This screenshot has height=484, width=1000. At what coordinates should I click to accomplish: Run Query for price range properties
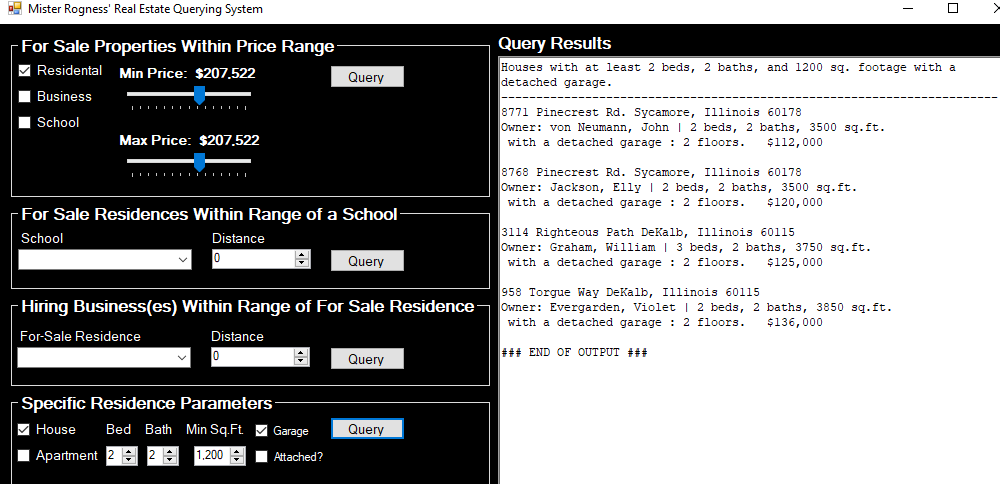tap(367, 77)
